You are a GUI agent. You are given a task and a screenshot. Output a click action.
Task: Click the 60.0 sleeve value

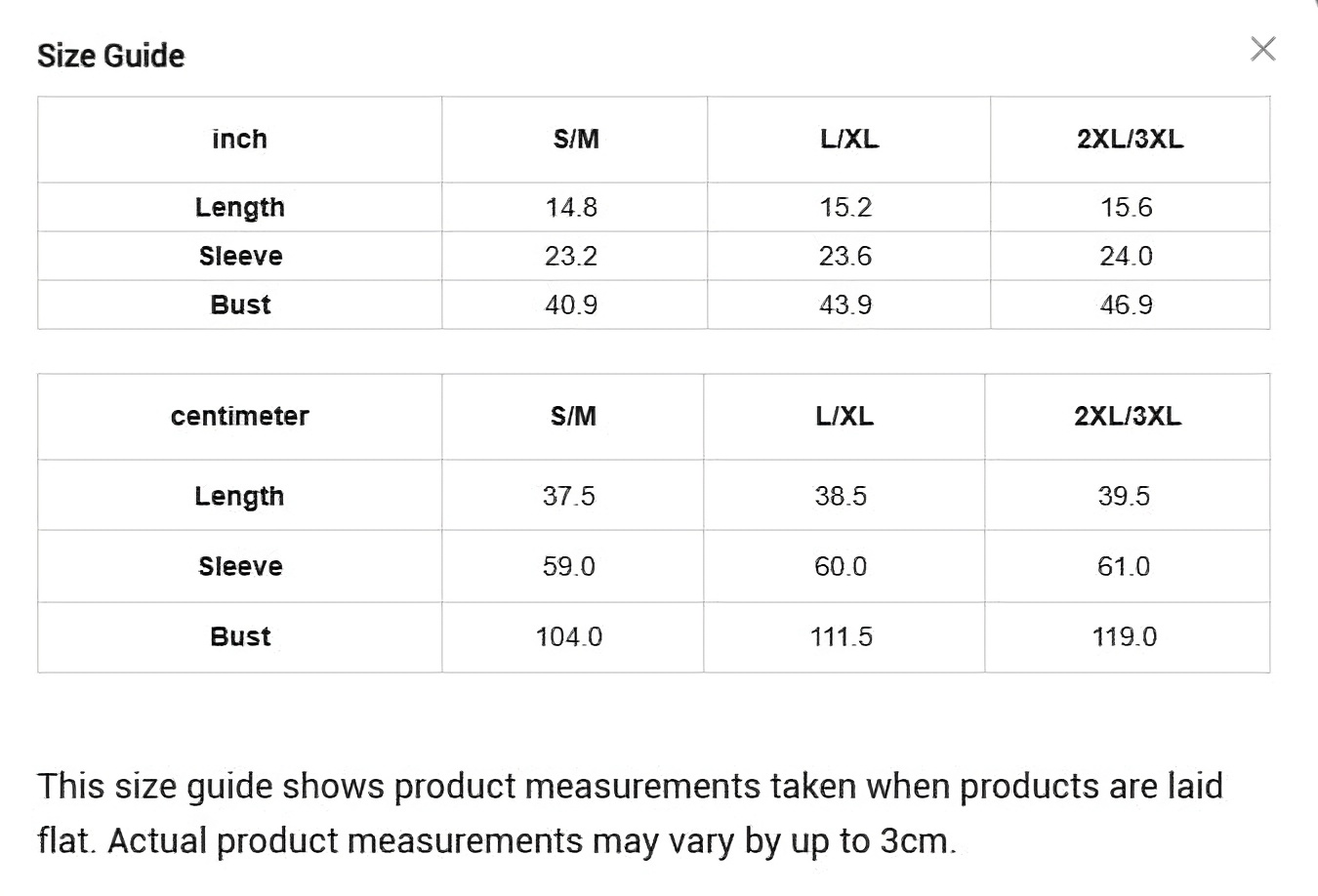click(x=841, y=566)
